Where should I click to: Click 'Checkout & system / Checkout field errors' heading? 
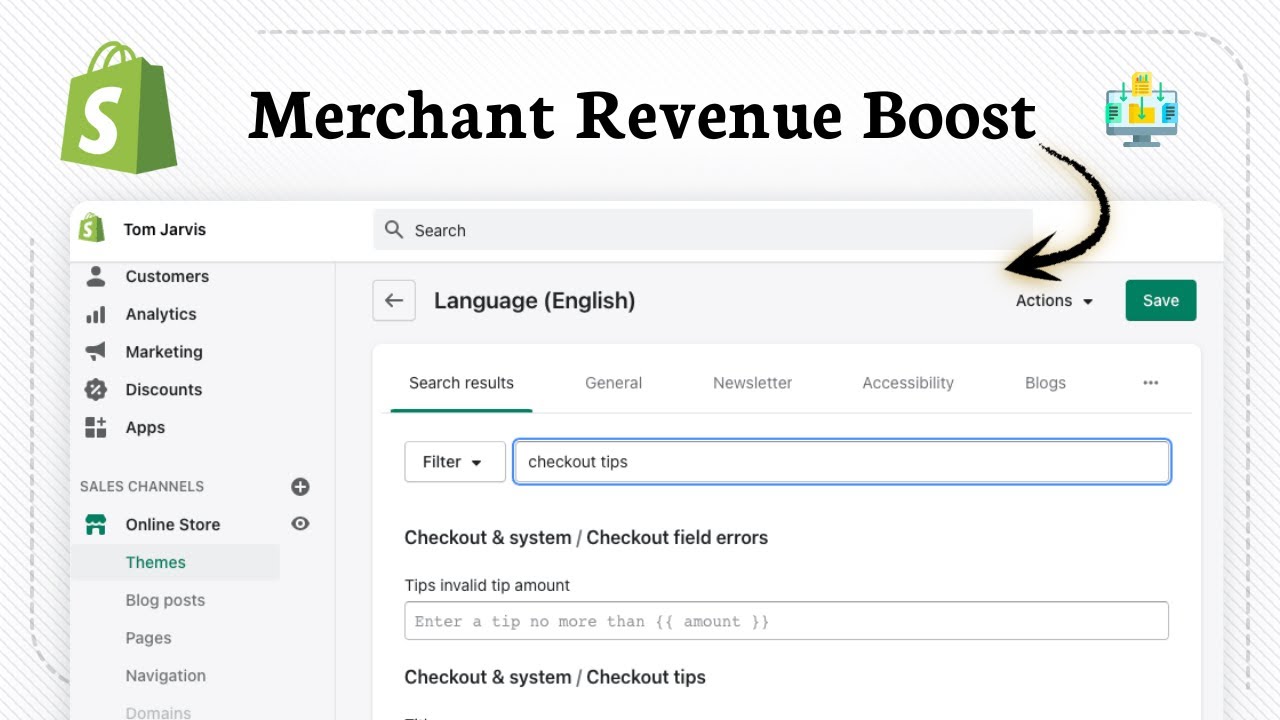coord(586,538)
